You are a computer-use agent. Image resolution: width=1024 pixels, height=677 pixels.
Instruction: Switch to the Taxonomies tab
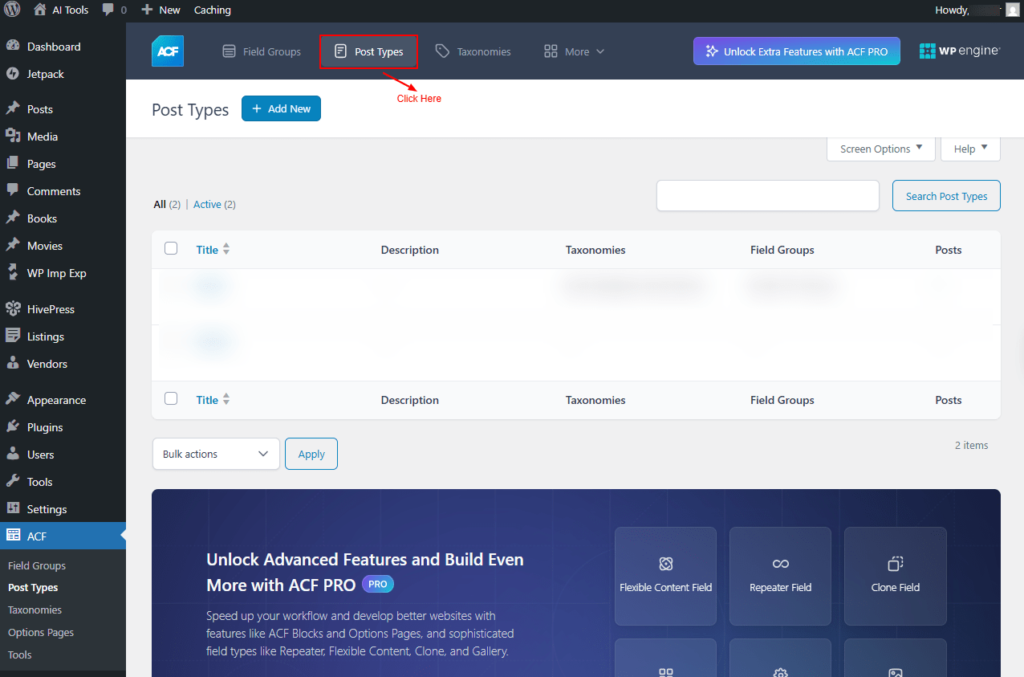[473, 51]
